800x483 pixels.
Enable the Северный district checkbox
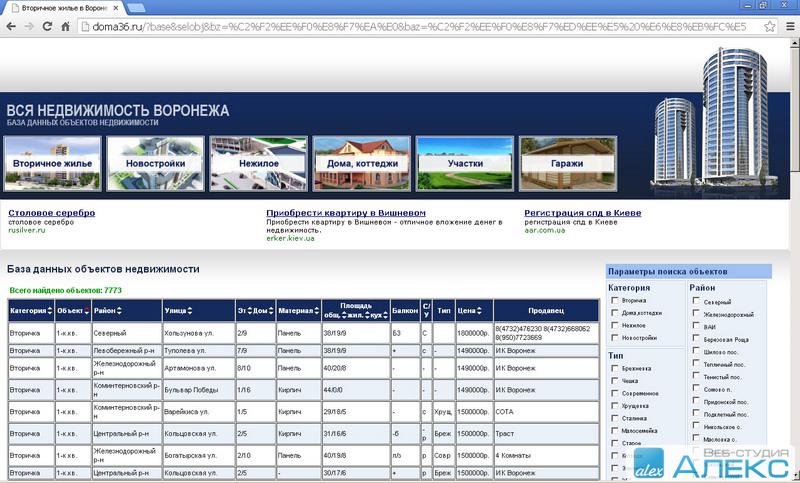tap(696, 301)
